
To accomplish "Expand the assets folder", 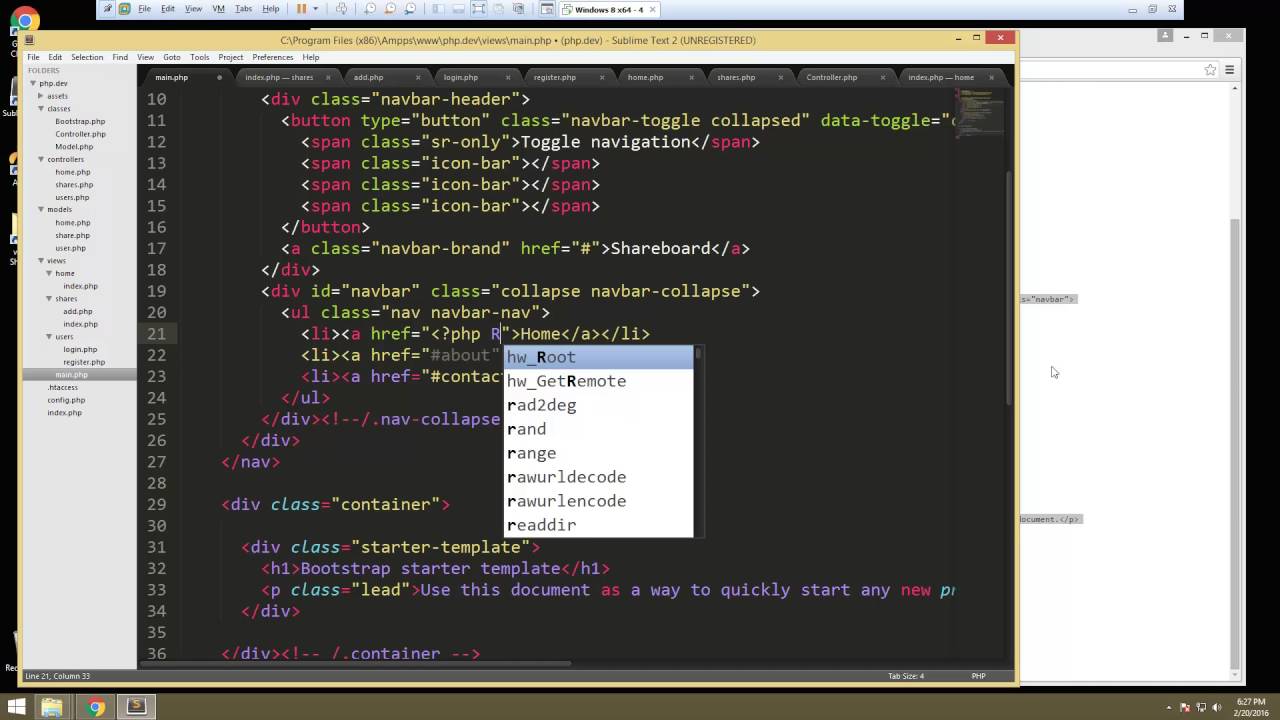I will [x=40, y=96].
